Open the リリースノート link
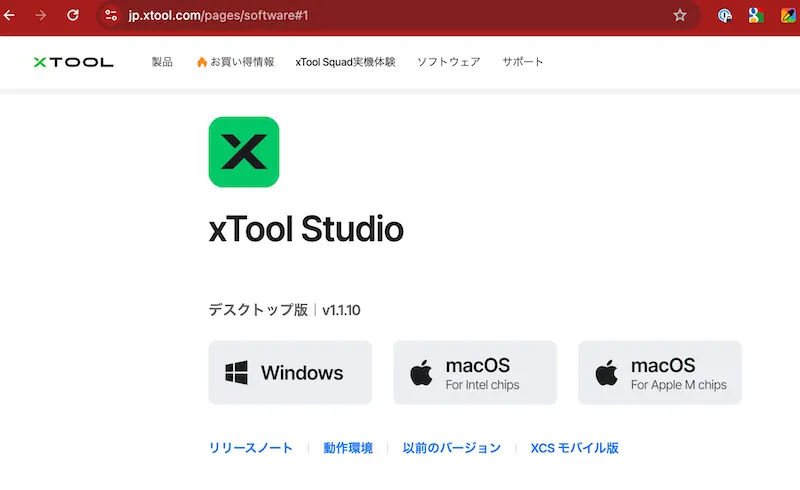This screenshot has height=490, width=800. pos(251,448)
